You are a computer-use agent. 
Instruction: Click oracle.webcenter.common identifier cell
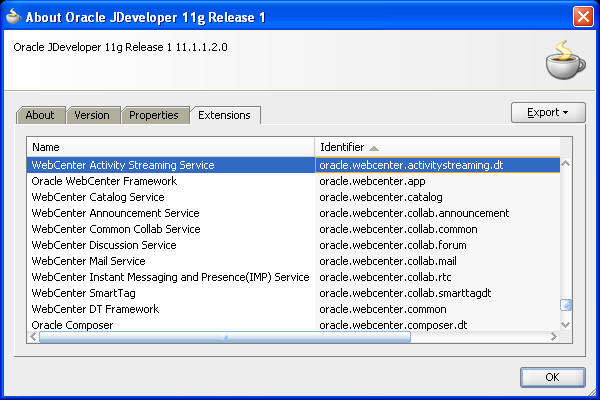click(437, 309)
